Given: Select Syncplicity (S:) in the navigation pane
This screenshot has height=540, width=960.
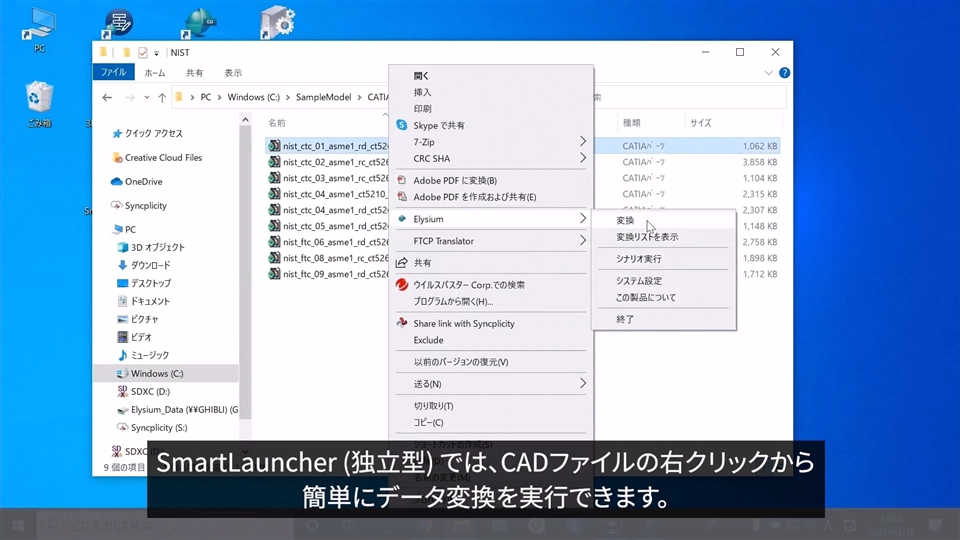Looking at the screenshot, I should pos(159,427).
